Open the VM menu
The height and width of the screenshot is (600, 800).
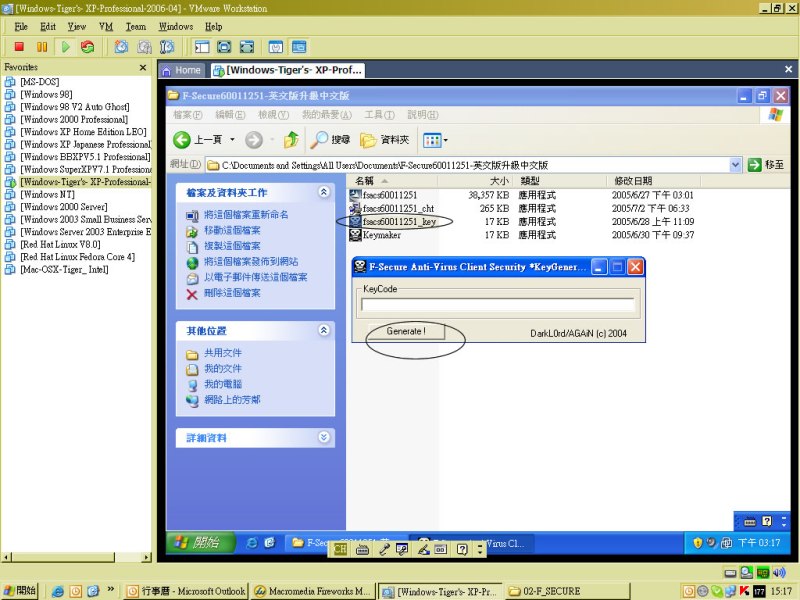coord(106,27)
